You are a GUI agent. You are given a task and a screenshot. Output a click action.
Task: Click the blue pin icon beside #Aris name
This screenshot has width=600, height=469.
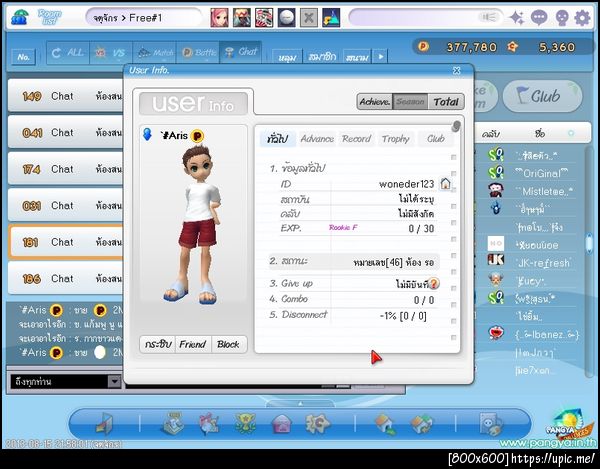[147, 134]
